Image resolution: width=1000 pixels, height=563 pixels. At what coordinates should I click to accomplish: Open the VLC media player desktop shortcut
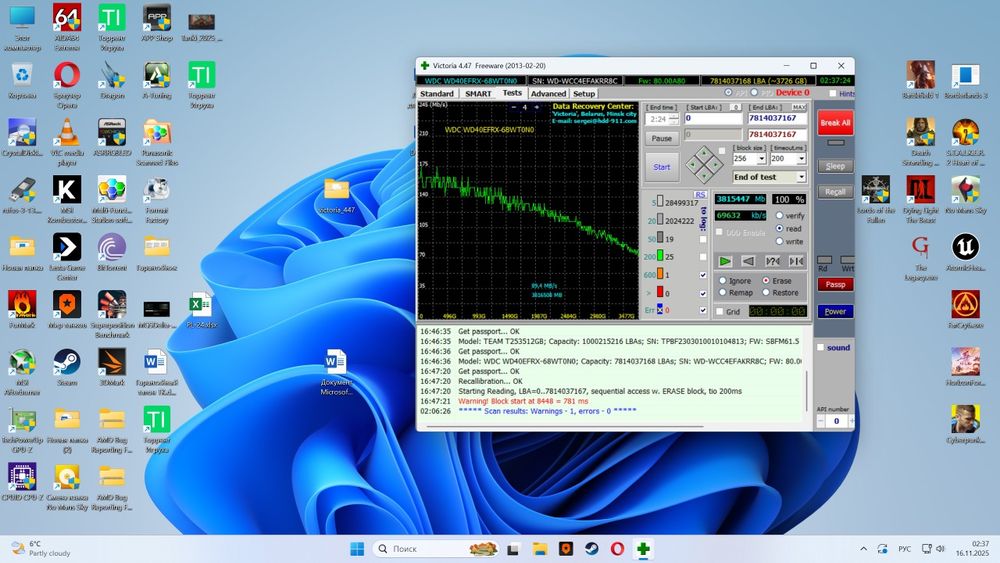67,133
